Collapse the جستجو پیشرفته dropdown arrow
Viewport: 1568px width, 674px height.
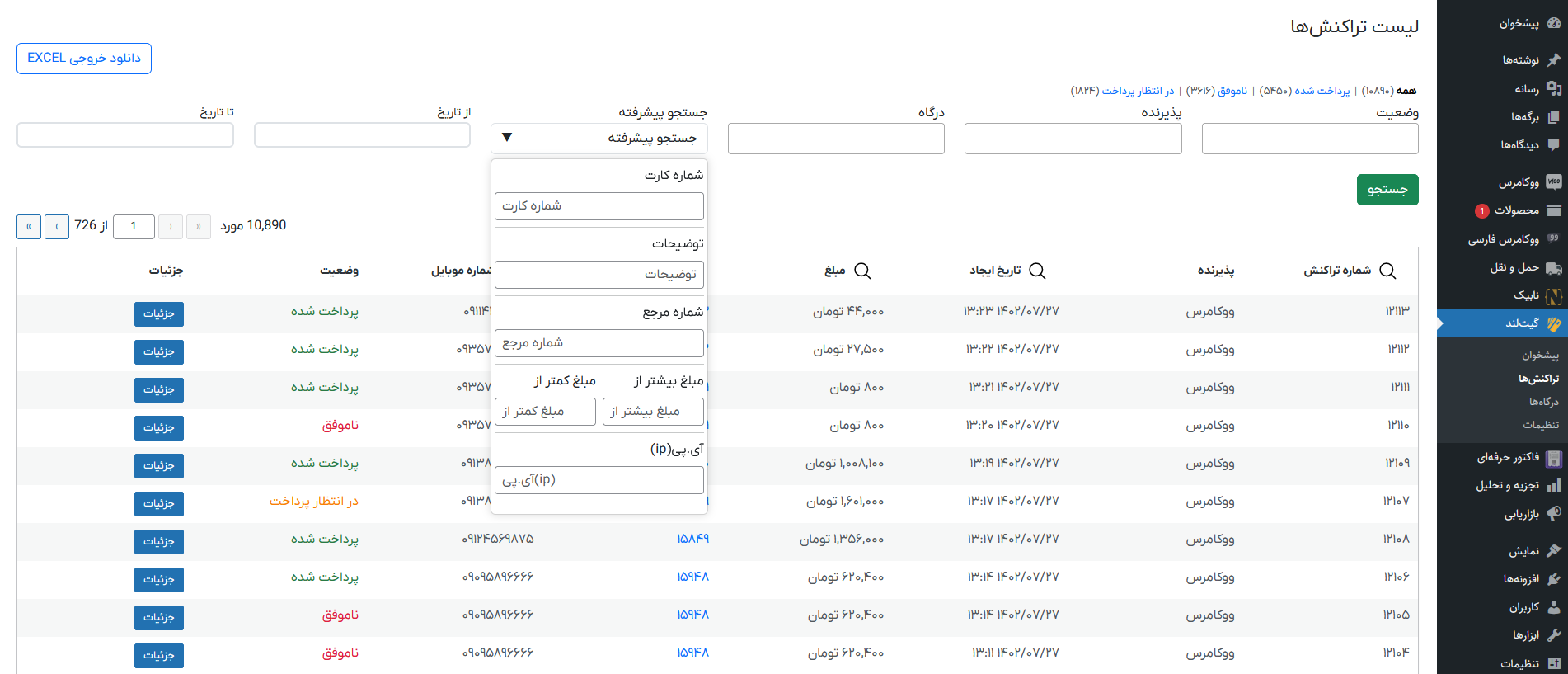point(507,138)
